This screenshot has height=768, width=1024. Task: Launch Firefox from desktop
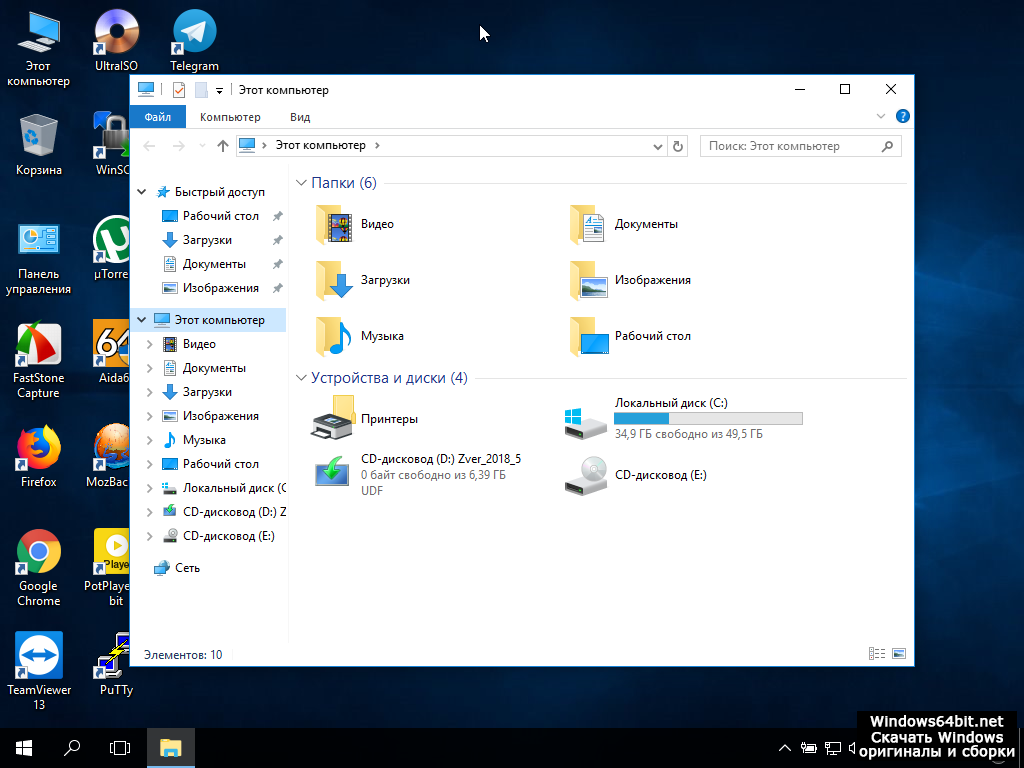(x=39, y=449)
